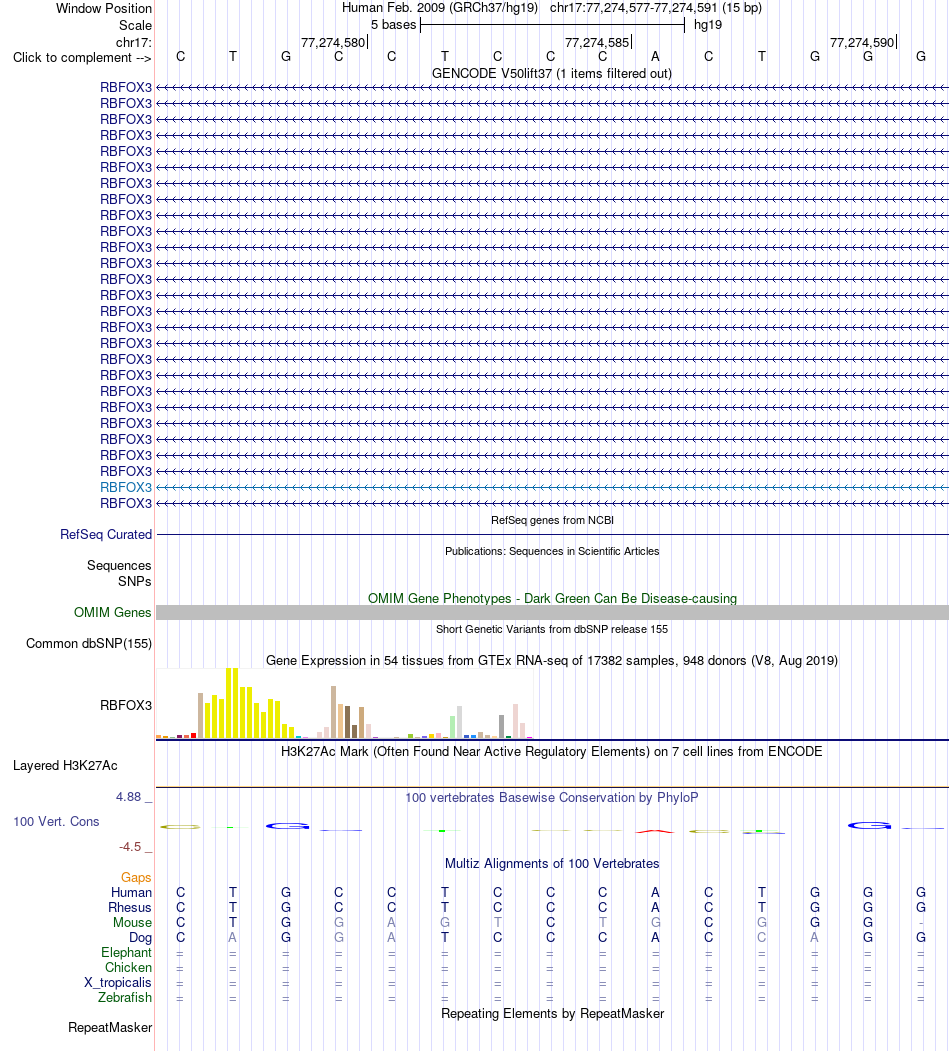This screenshot has width=950, height=1051.
Task: Click the RepeatMasker track label
Action: (110, 1028)
